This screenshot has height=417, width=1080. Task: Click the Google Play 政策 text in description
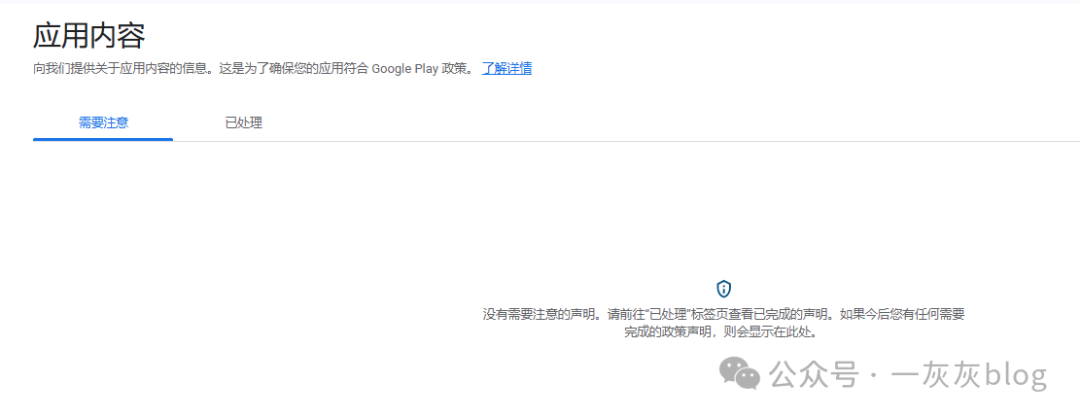point(421,68)
